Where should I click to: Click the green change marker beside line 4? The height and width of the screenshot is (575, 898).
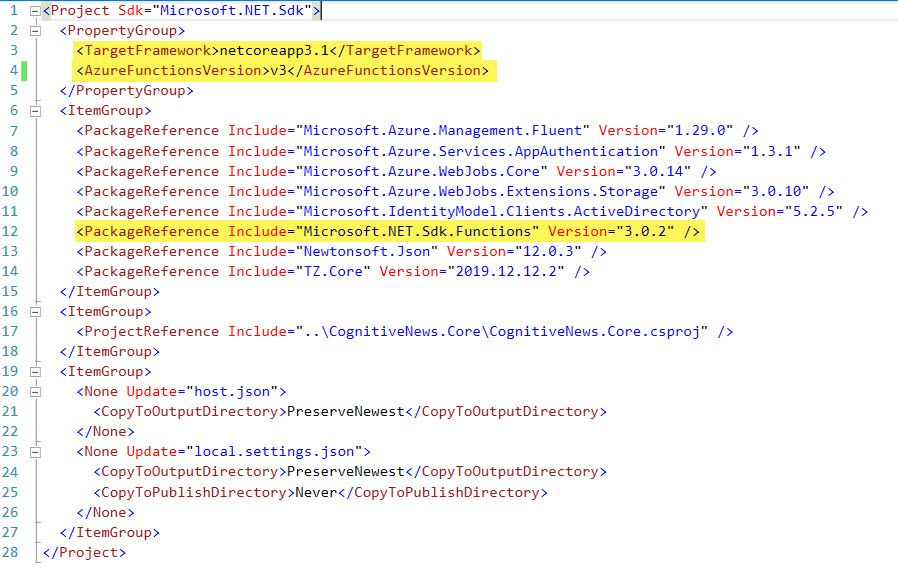pos(23,71)
